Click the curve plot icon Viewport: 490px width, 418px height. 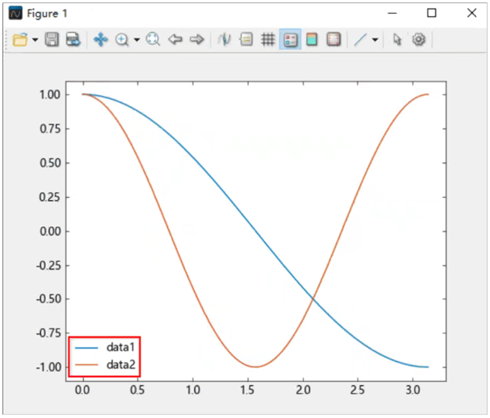pyautogui.click(x=224, y=39)
